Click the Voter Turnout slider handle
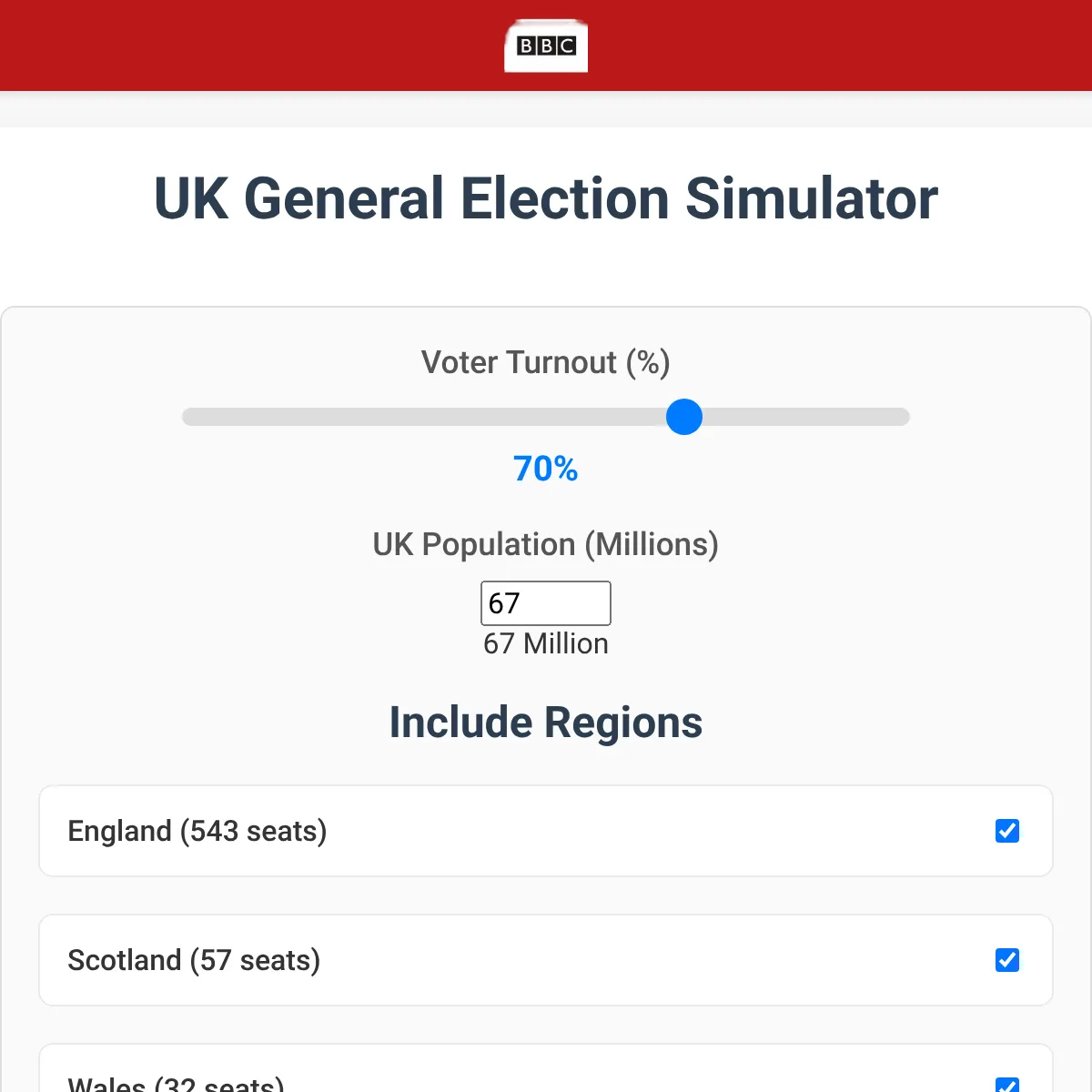This screenshot has height=1092, width=1092. pyautogui.click(x=683, y=417)
